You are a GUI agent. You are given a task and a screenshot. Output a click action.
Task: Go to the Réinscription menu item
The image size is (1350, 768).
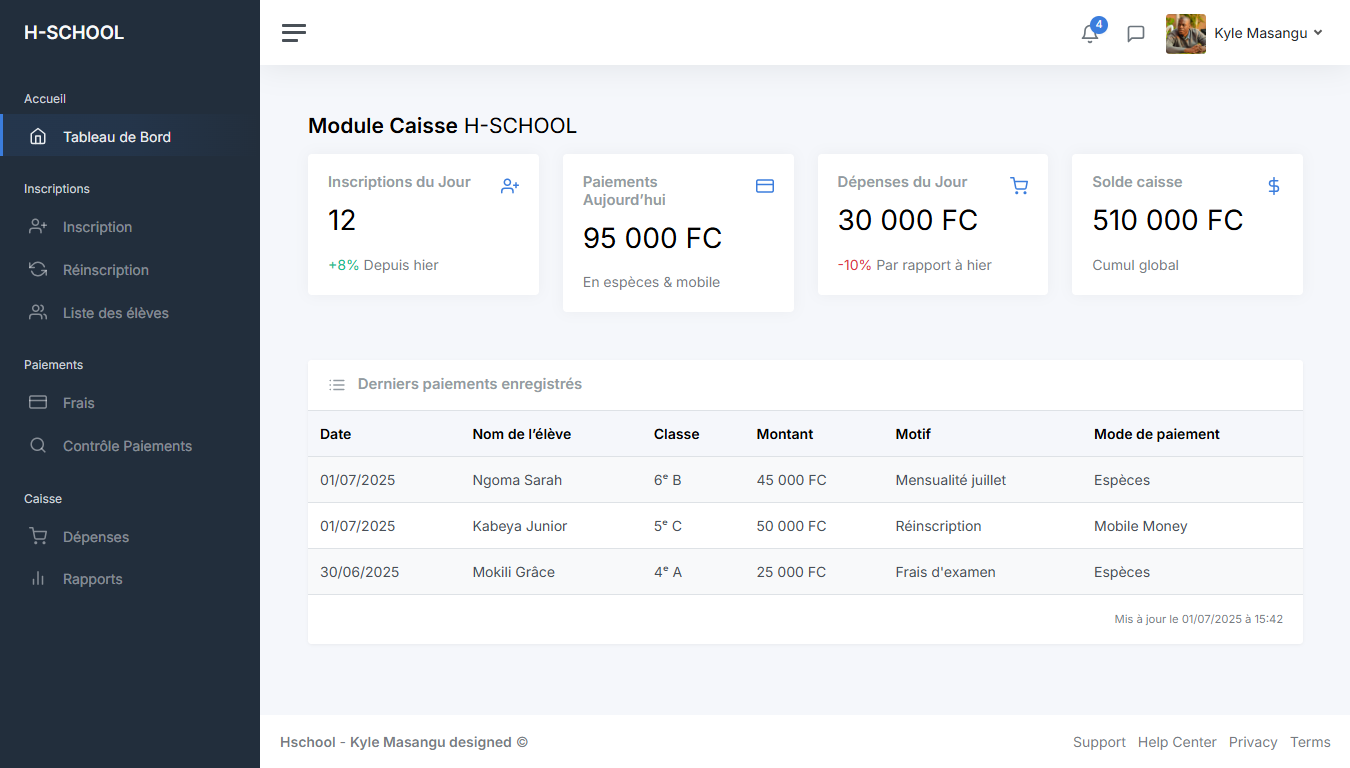(x=130, y=270)
